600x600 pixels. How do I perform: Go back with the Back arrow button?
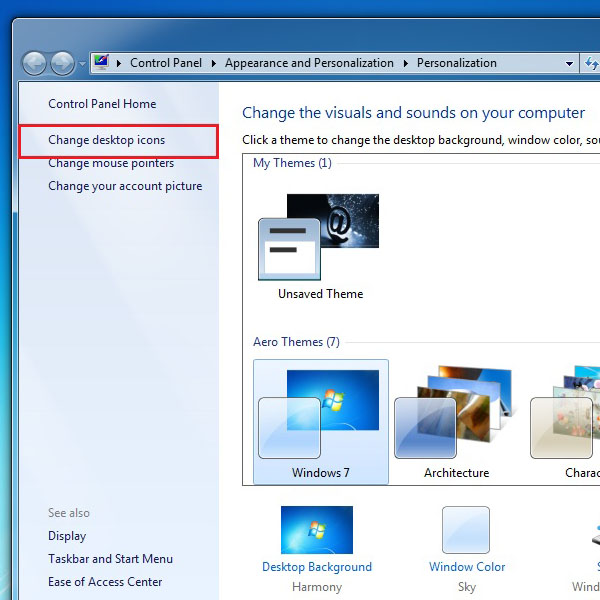[x=34, y=63]
